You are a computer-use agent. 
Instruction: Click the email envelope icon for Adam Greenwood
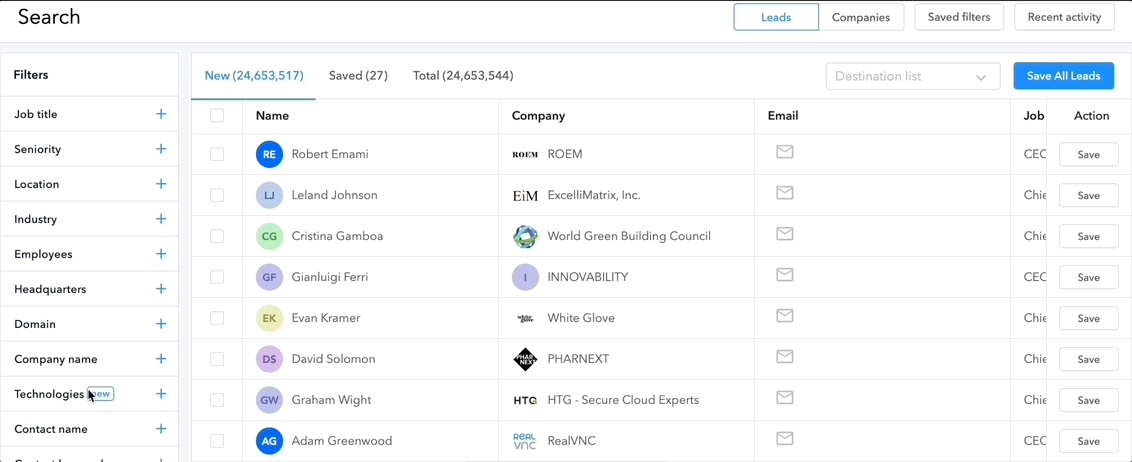pyautogui.click(x=785, y=439)
